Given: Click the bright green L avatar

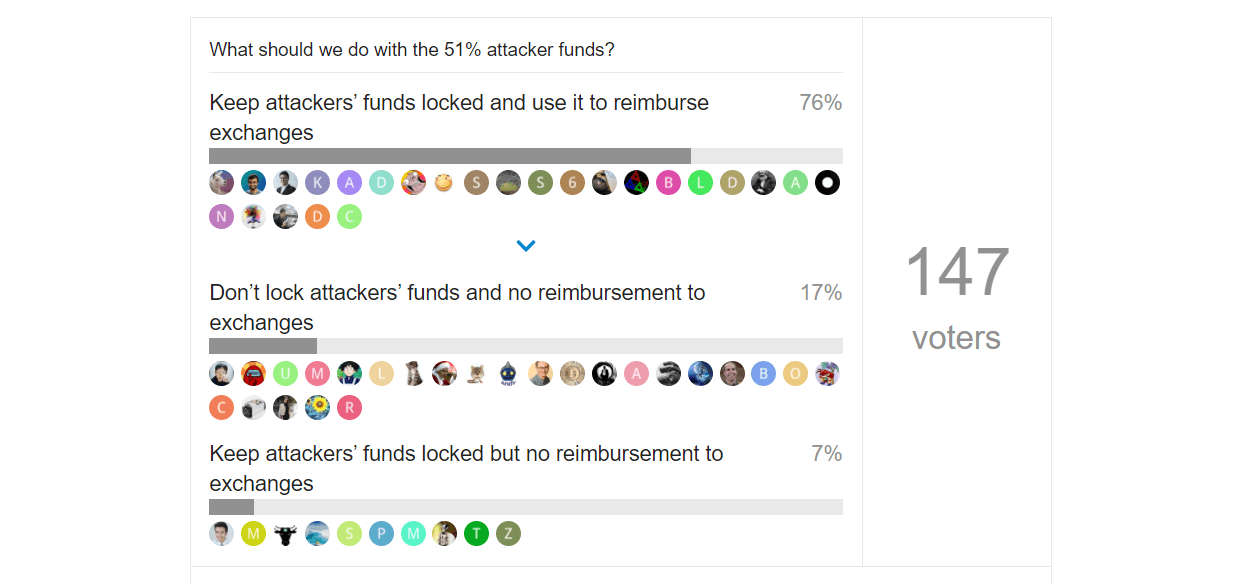Looking at the screenshot, I should (x=700, y=182).
